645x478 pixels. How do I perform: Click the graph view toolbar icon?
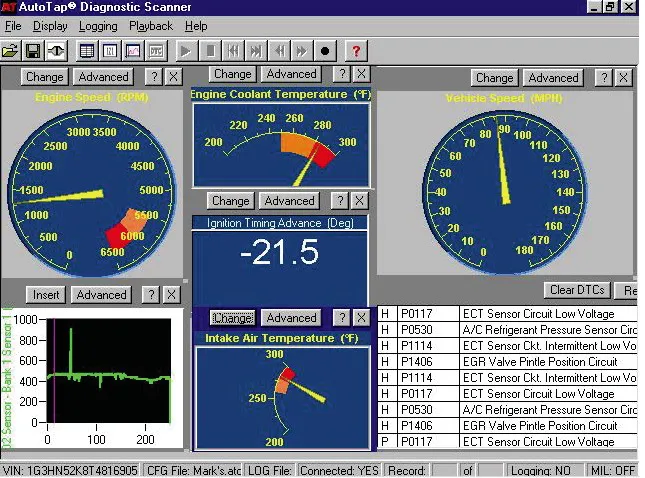[x=133, y=50]
